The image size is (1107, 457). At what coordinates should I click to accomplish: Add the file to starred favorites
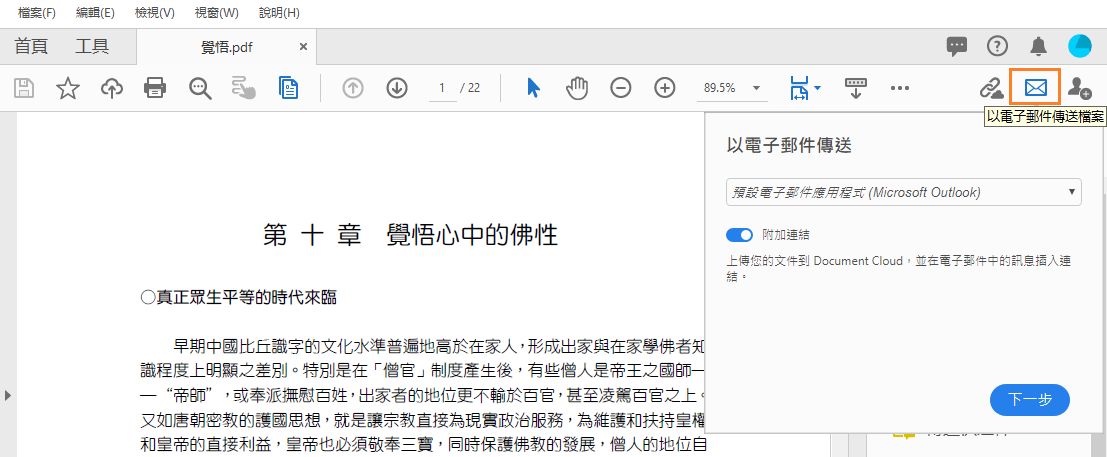click(x=68, y=88)
